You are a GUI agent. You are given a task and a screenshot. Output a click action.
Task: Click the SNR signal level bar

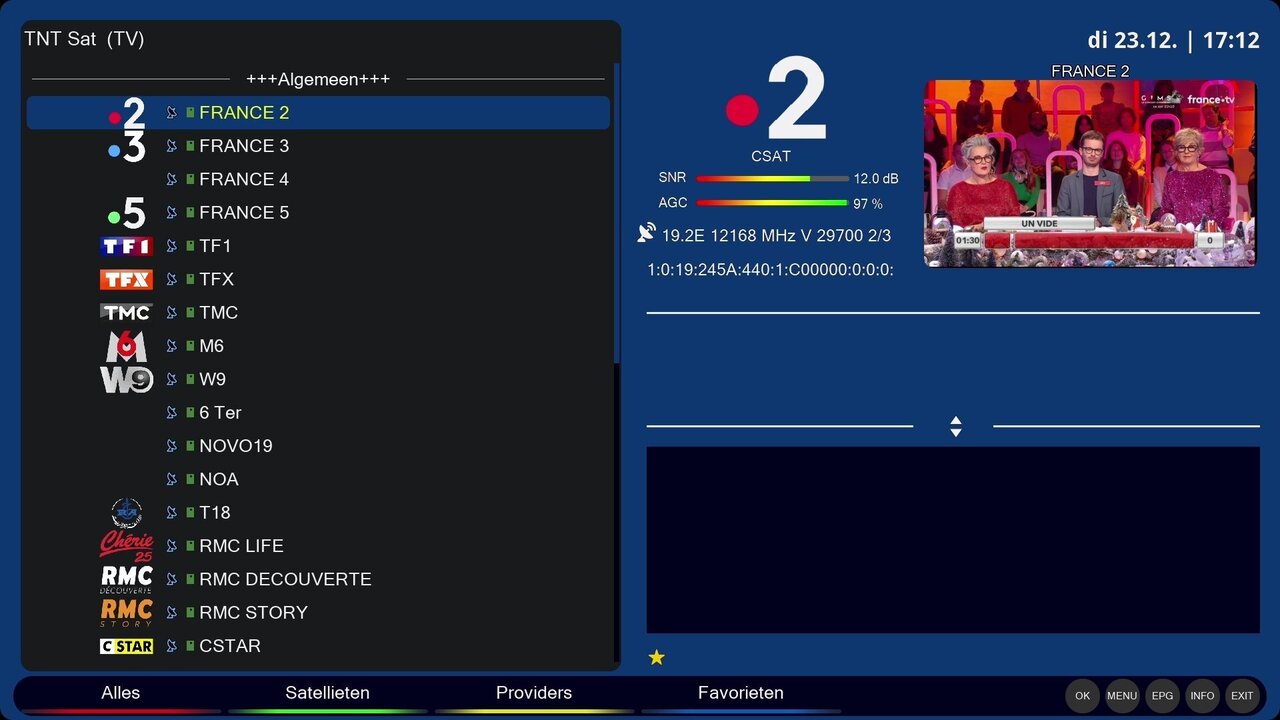[772, 179]
